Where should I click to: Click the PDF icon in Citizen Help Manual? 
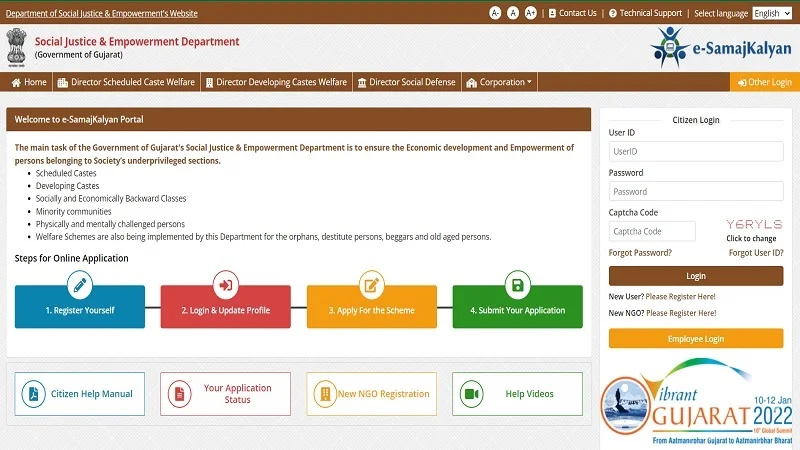point(34,394)
